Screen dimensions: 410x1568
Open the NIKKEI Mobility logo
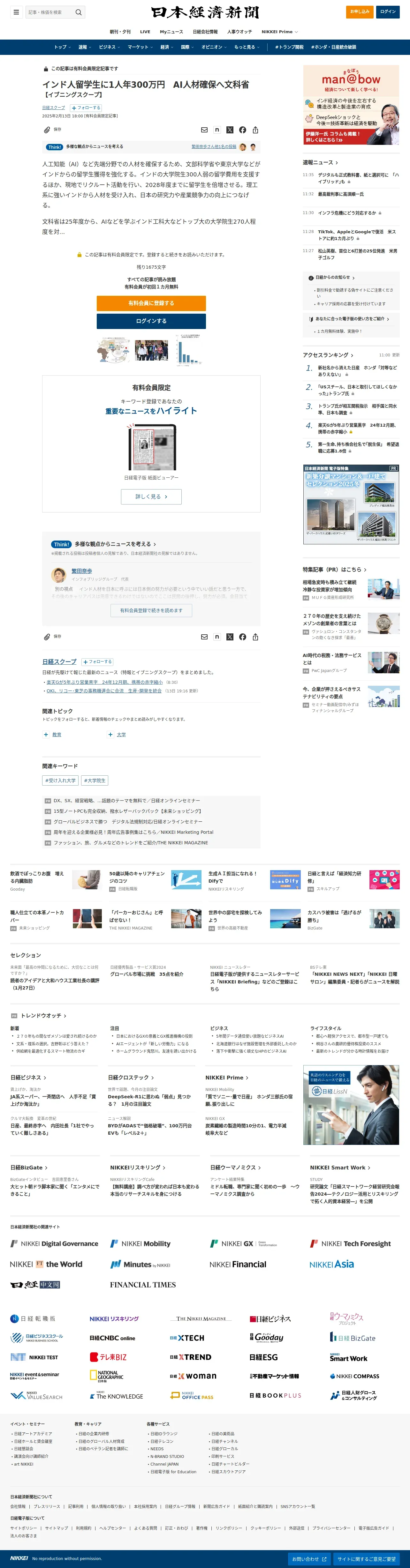140,1243
